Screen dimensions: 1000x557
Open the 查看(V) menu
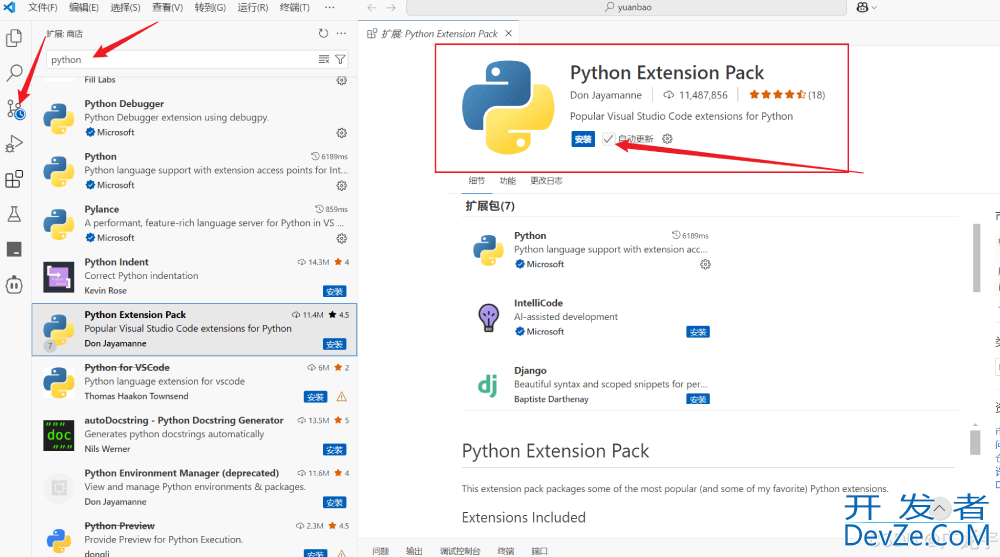(167, 7)
